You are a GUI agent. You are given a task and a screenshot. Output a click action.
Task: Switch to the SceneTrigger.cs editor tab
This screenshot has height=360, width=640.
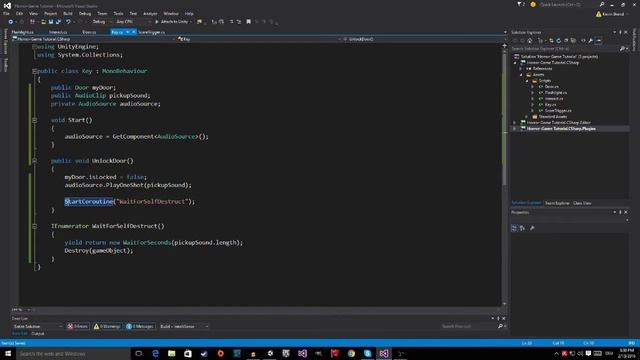152,32
